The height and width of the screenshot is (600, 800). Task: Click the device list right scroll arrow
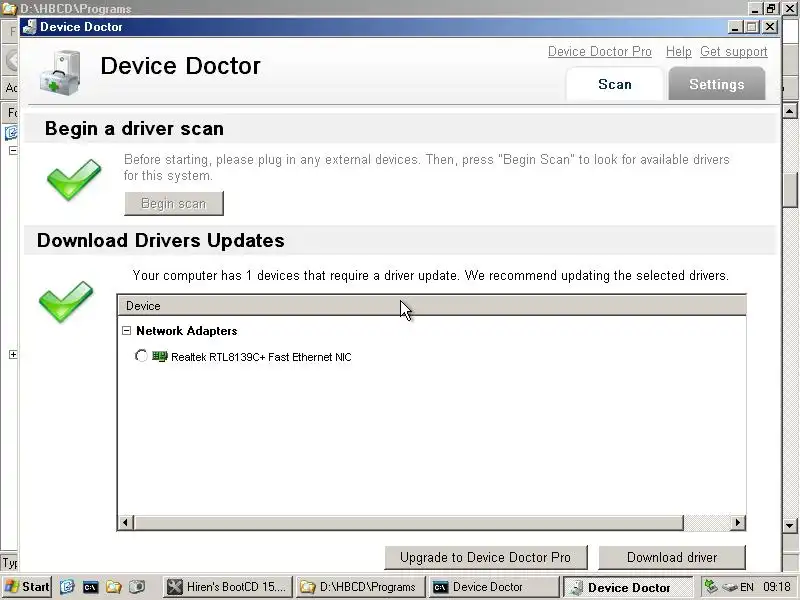(x=737, y=522)
